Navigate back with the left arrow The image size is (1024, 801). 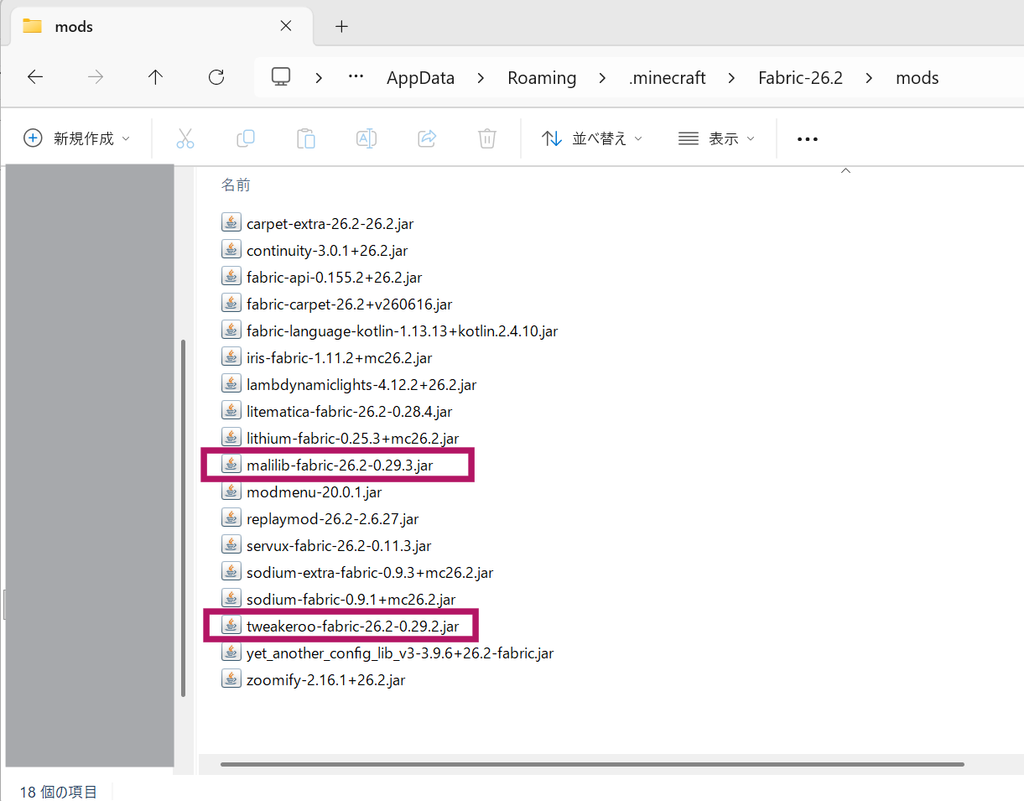35,77
